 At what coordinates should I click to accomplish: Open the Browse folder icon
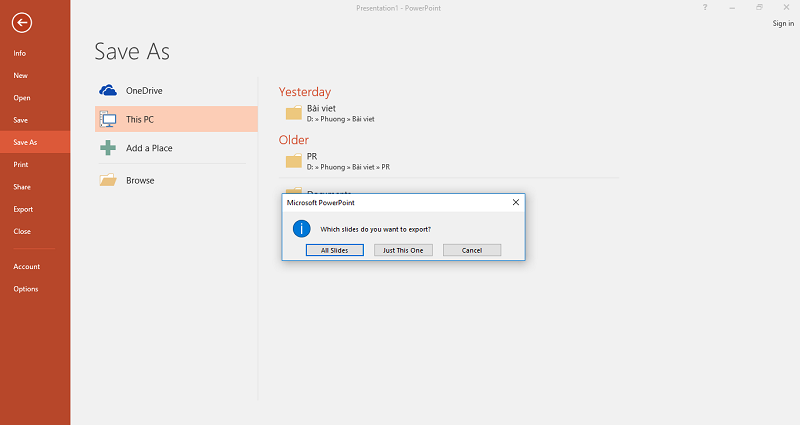108,180
